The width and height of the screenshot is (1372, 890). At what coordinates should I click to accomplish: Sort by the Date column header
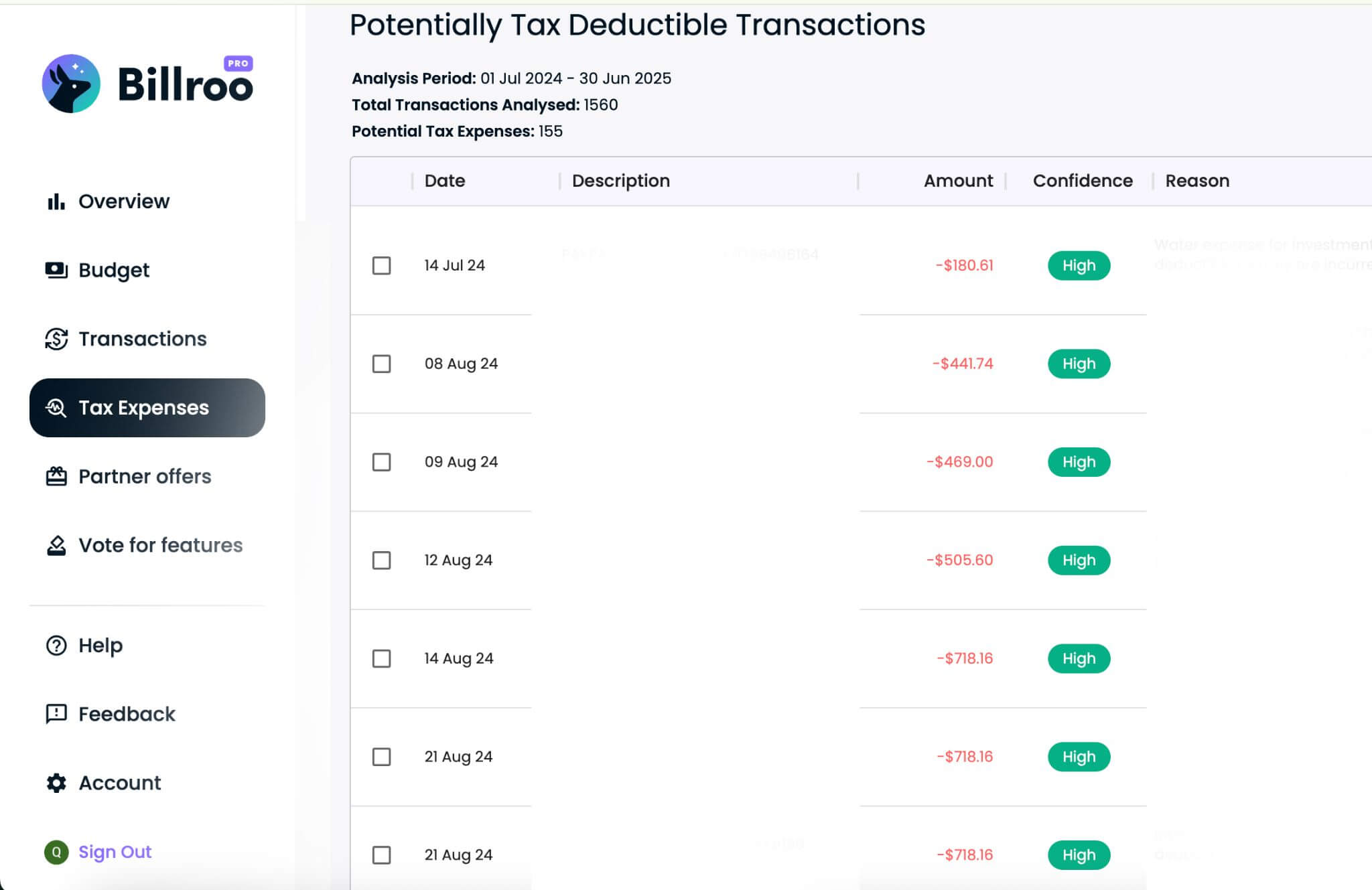coord(445,181)
